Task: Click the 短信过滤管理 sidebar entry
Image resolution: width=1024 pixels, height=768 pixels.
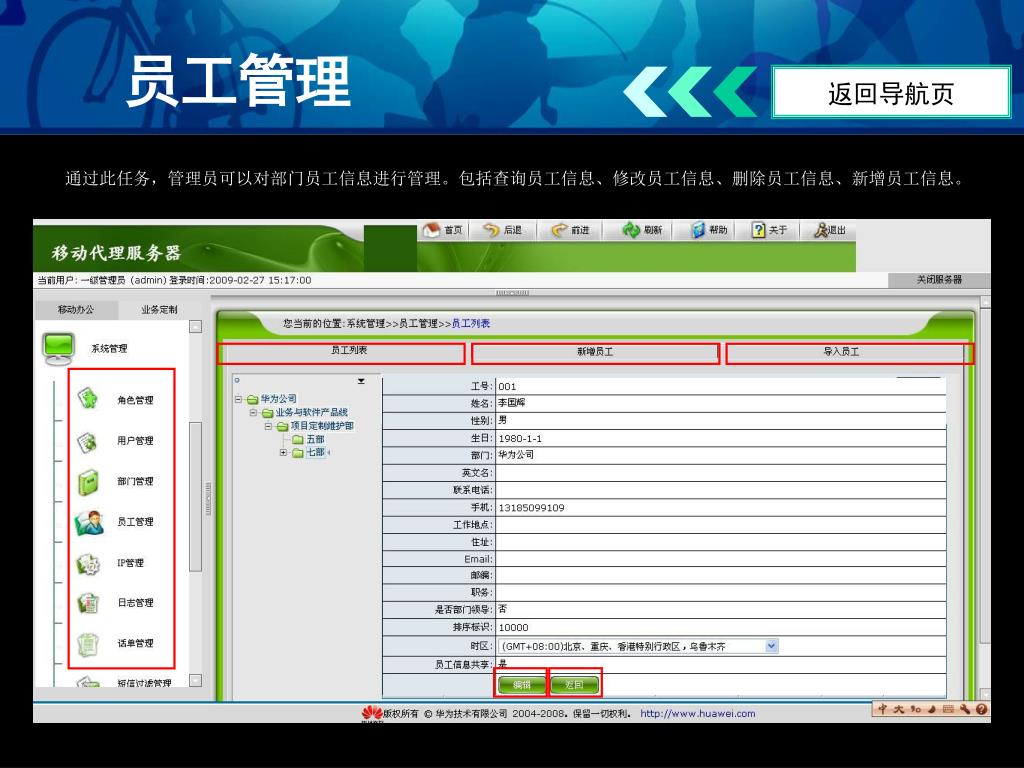Action: (144, 683)
